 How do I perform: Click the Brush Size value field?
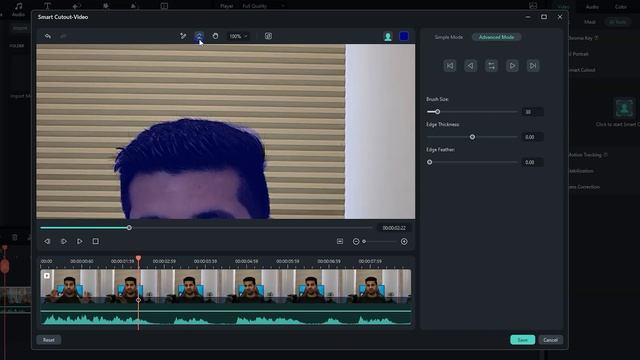[532, 112]
